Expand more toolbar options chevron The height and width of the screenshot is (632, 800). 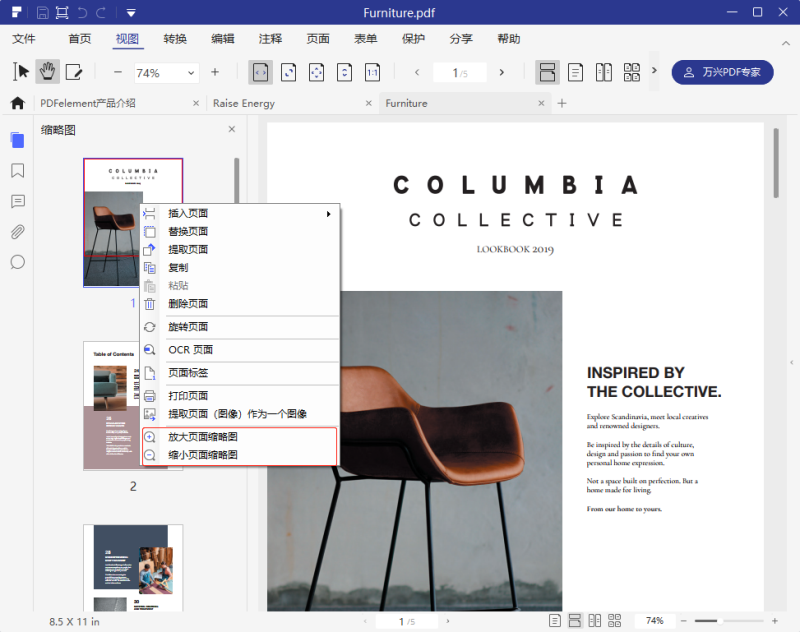[x=654, y=71]
